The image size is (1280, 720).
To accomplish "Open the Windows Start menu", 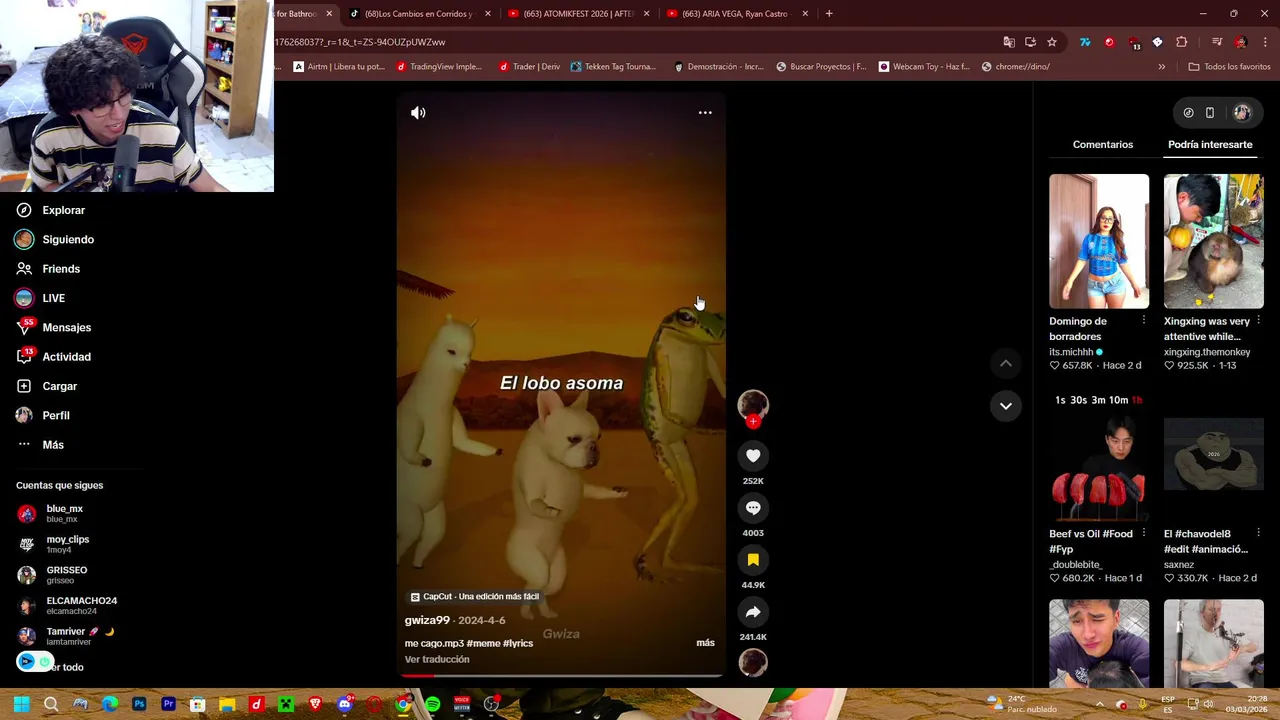I will pos(21,705).
